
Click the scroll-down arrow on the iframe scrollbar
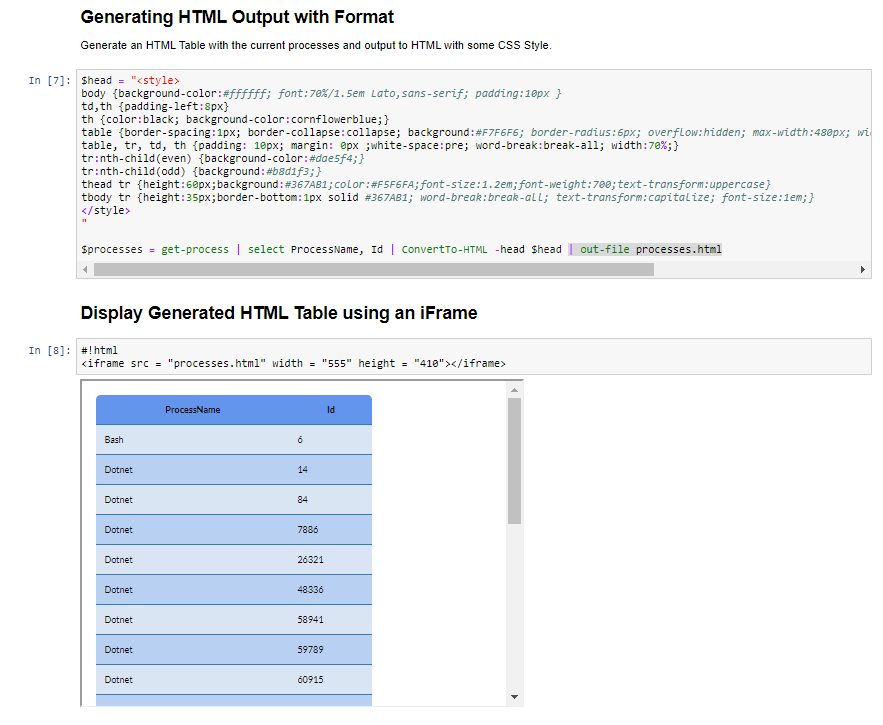click(514, 696)
